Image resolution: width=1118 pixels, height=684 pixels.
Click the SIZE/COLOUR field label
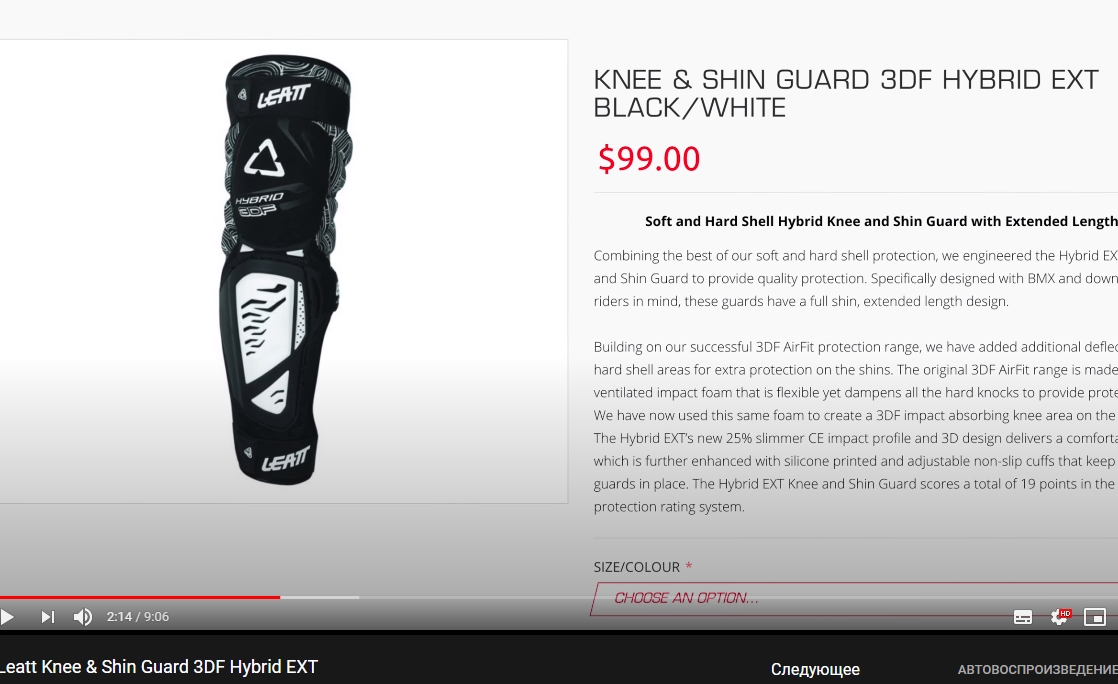click(637, 567)
